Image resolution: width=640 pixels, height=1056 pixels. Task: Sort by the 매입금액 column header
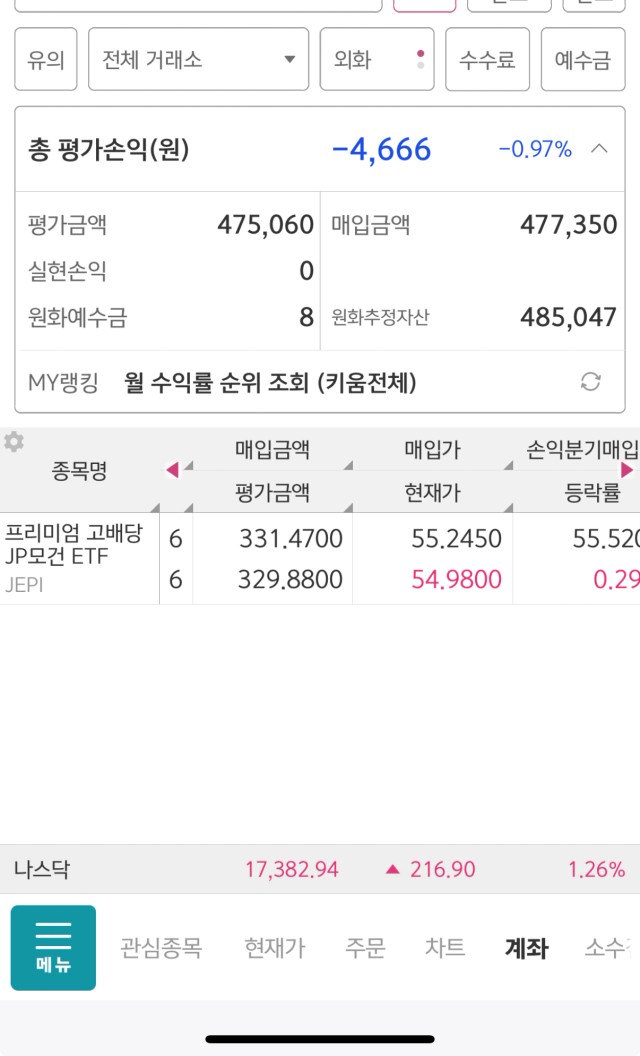click(x=272, y=449)
